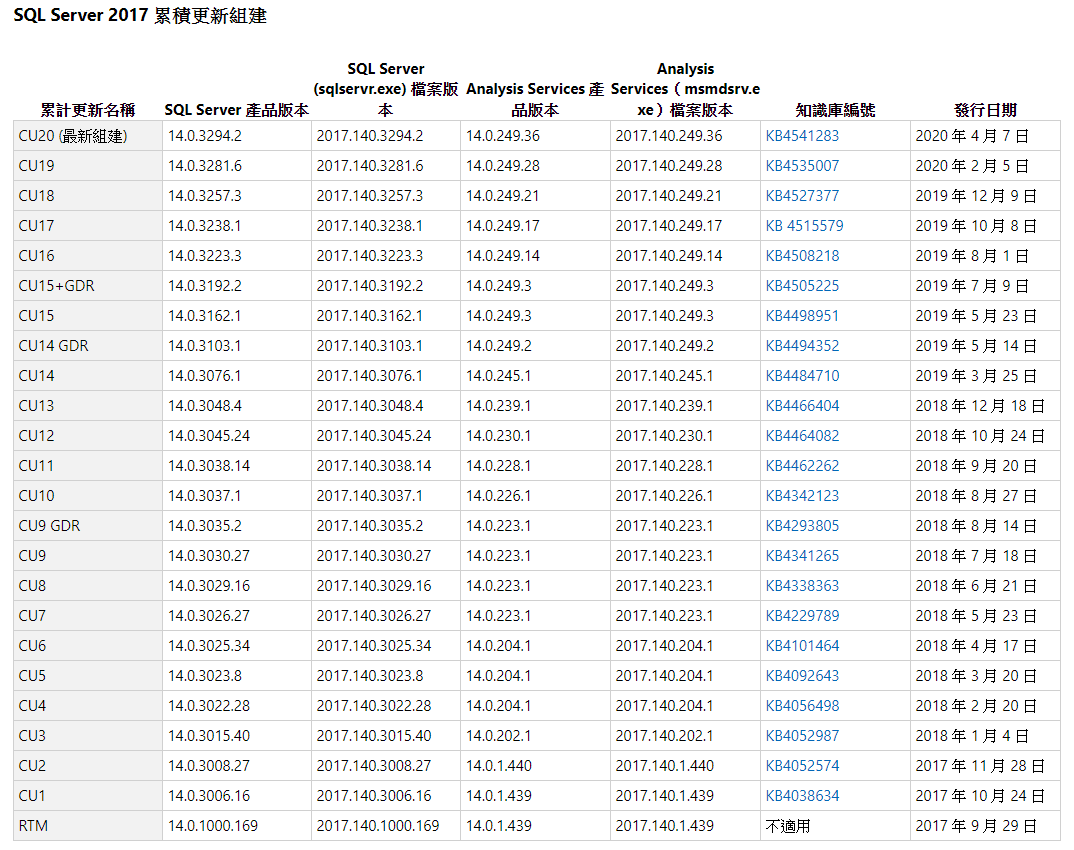Open the KB4293805 link for CU9 GDR
The image size is (1074, 850).
coord(802,526)
